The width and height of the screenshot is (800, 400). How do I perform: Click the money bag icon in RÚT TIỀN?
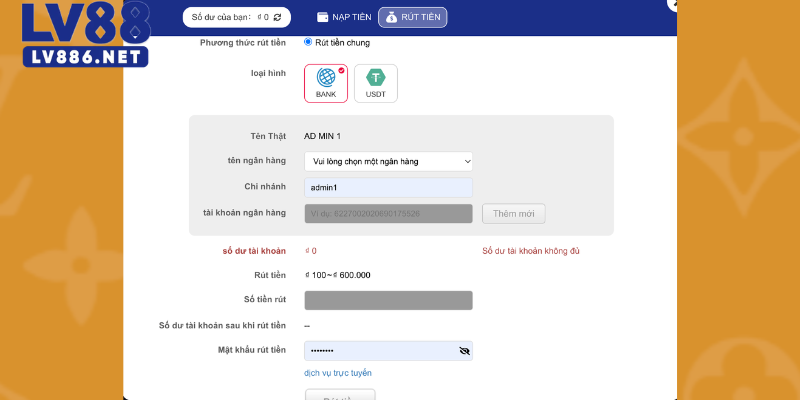pyautogui.click(x=391, y=17)
